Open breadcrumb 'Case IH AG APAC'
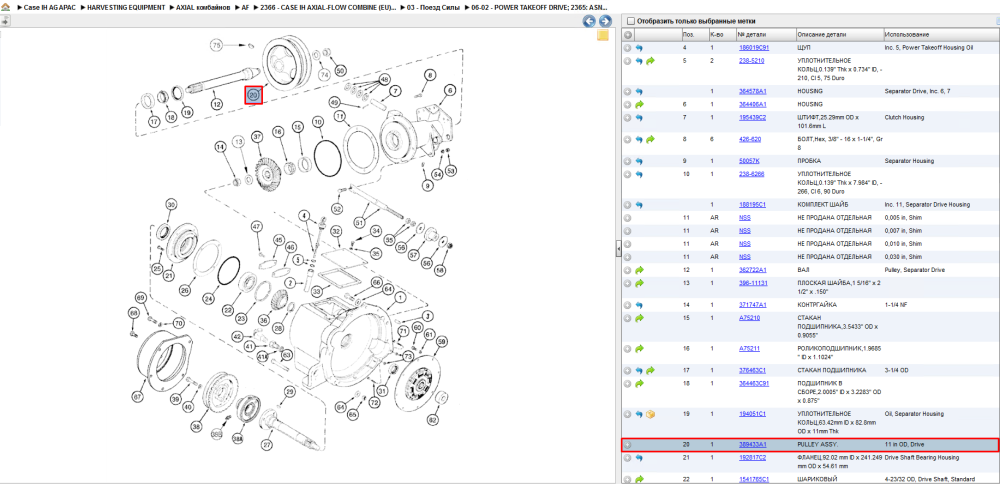The image size is (1000, 484). tap(50, 6)
